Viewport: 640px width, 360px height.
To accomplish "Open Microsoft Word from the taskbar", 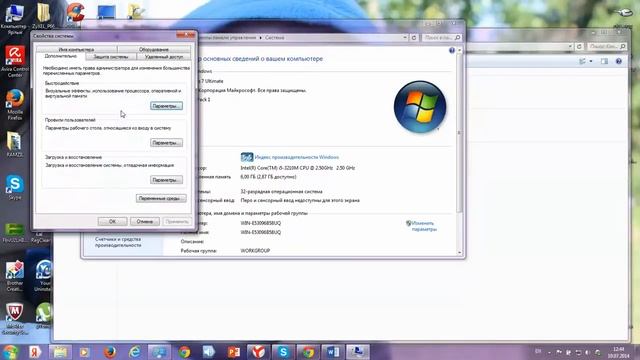I will (333, 352).
